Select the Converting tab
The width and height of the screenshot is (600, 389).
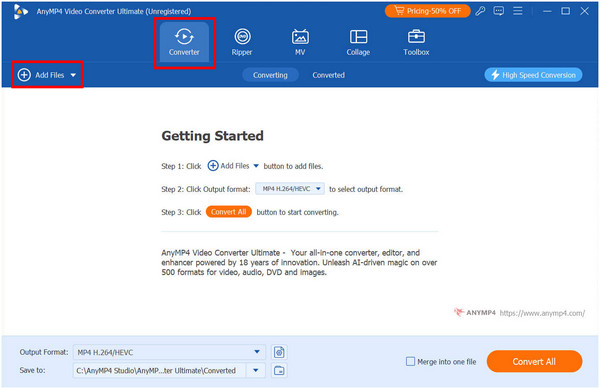[270, 75]
